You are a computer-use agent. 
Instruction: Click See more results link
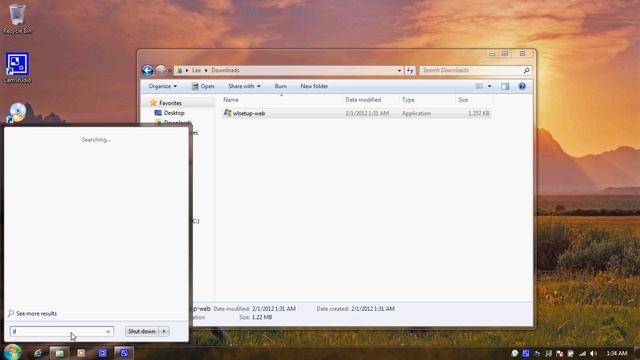36,313
